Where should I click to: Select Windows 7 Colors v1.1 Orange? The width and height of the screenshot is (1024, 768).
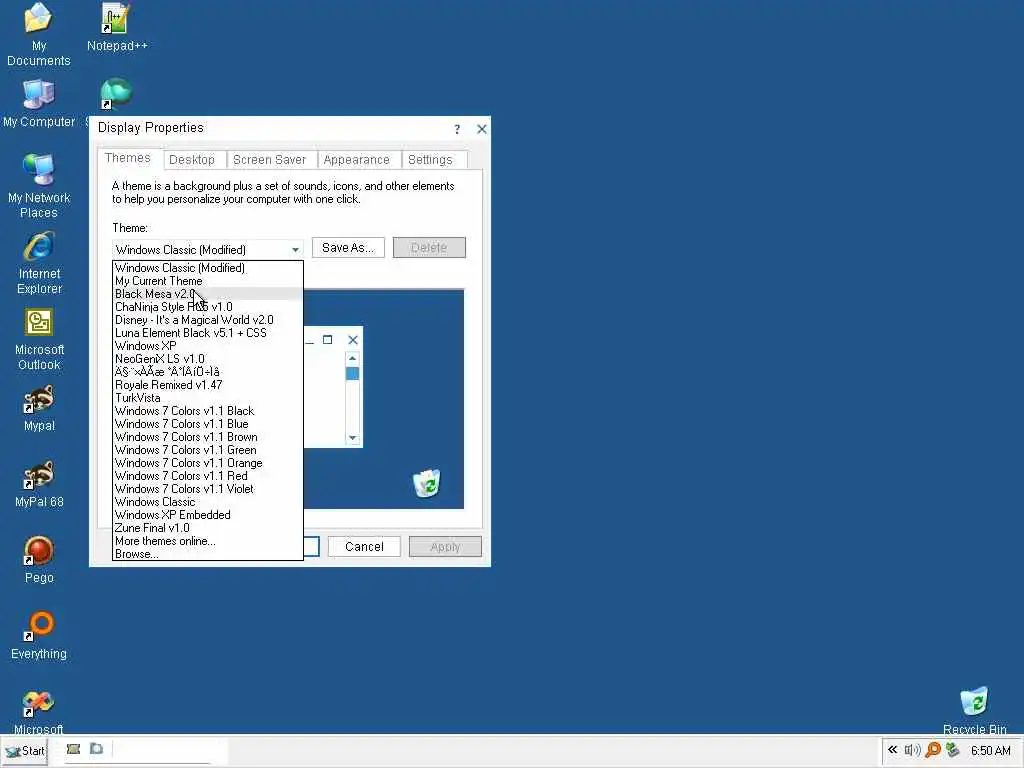[x=208, y=463]
